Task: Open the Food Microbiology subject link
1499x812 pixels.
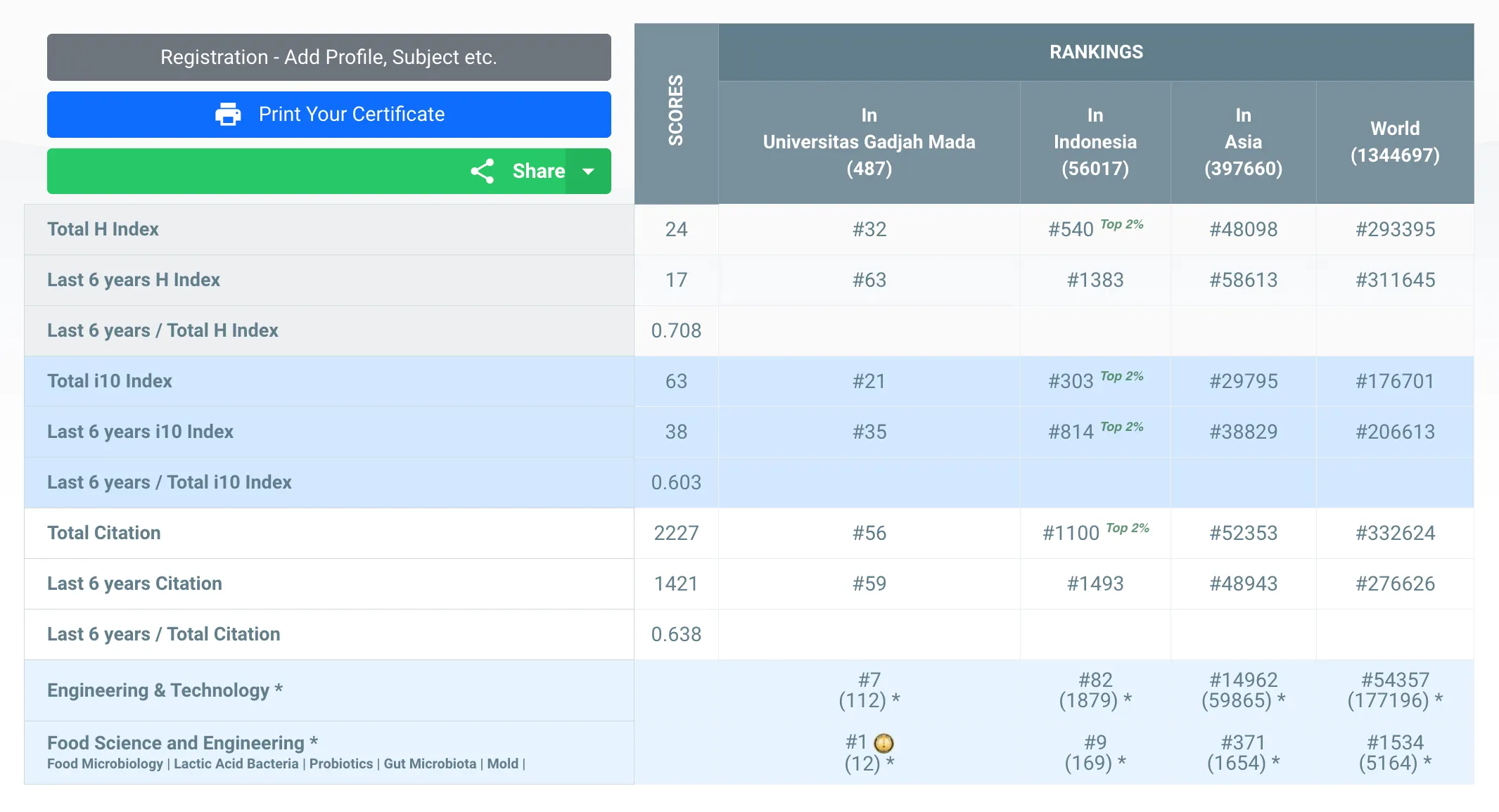Action: click(105, 763)
